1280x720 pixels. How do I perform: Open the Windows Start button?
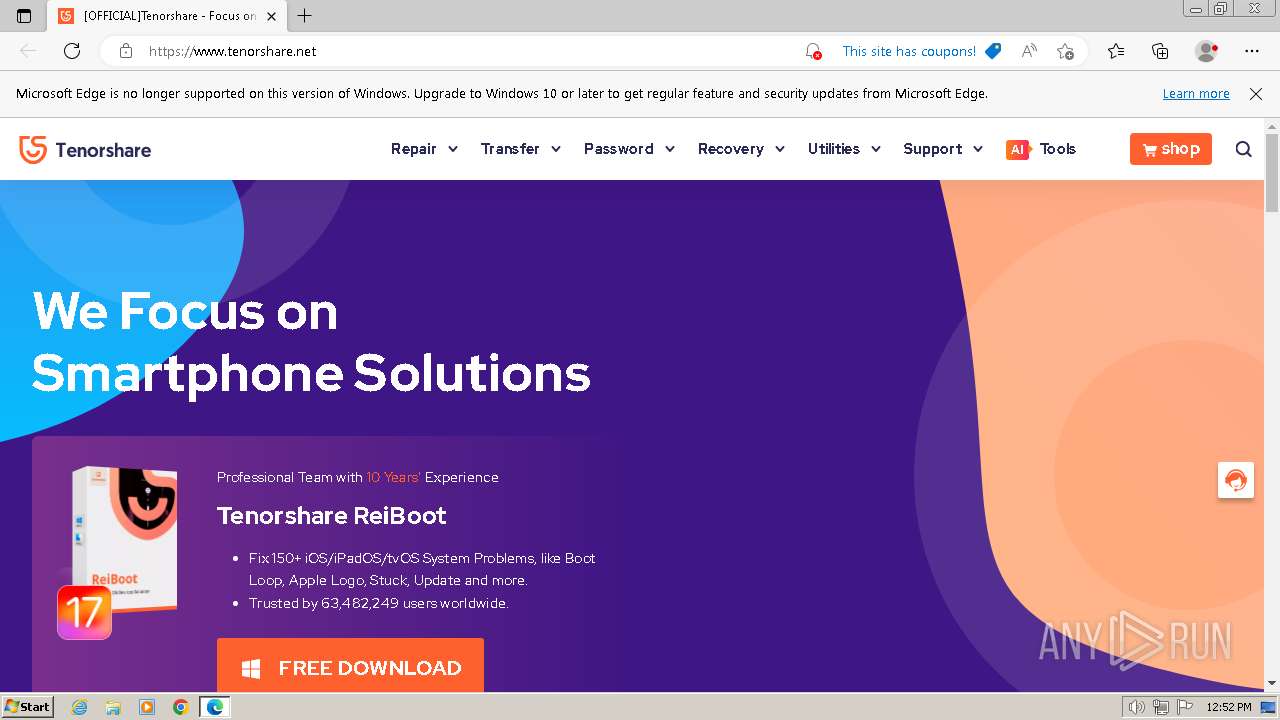(28, 707)
